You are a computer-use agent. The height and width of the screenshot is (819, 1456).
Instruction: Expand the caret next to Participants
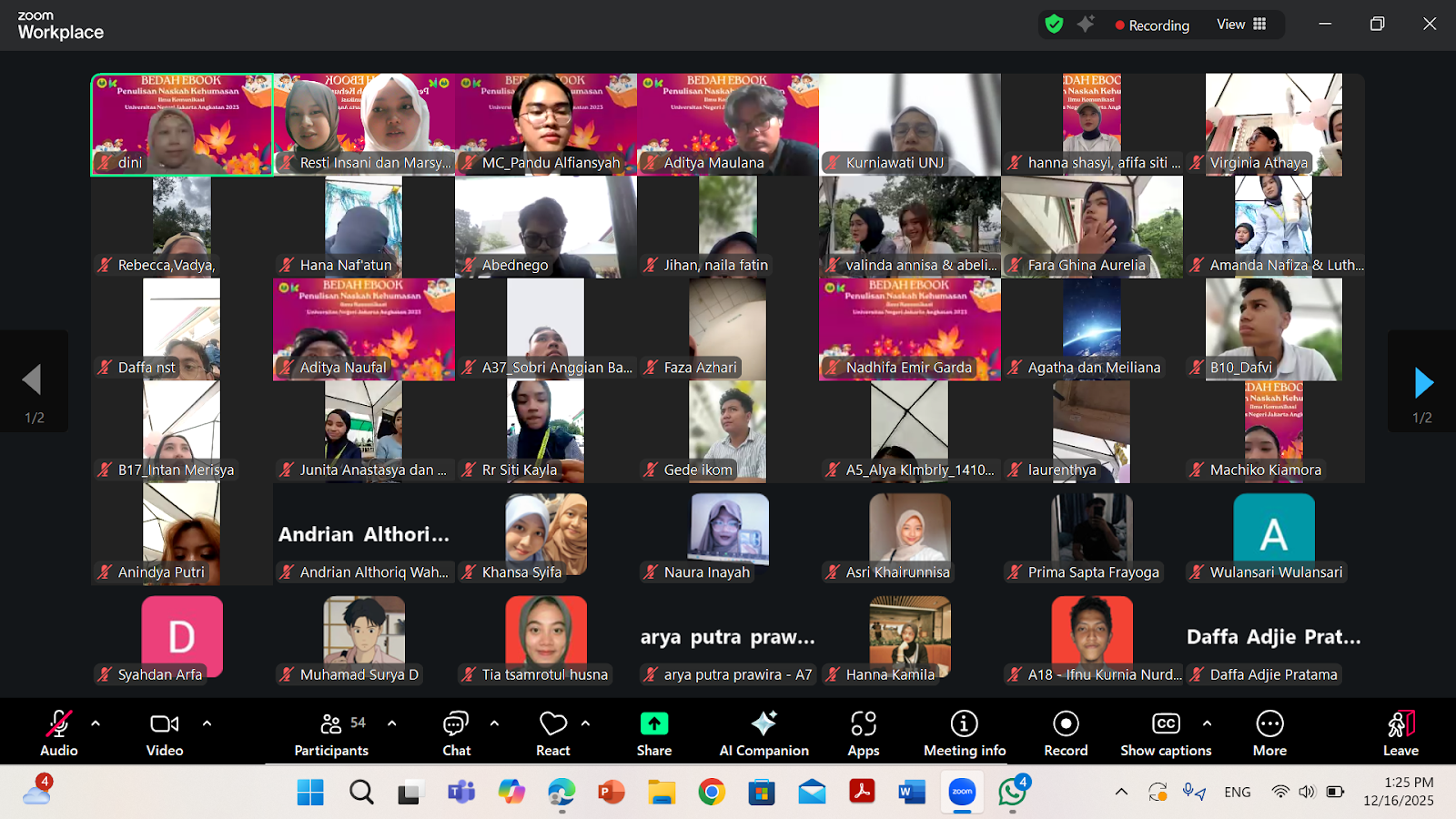tap(391, 723)
